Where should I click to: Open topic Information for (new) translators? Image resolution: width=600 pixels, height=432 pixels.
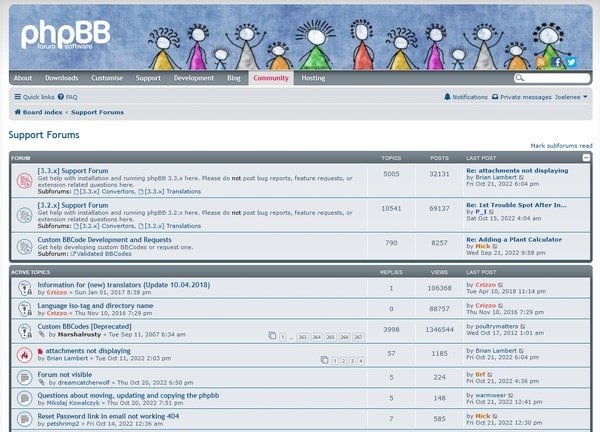(124, 285)
